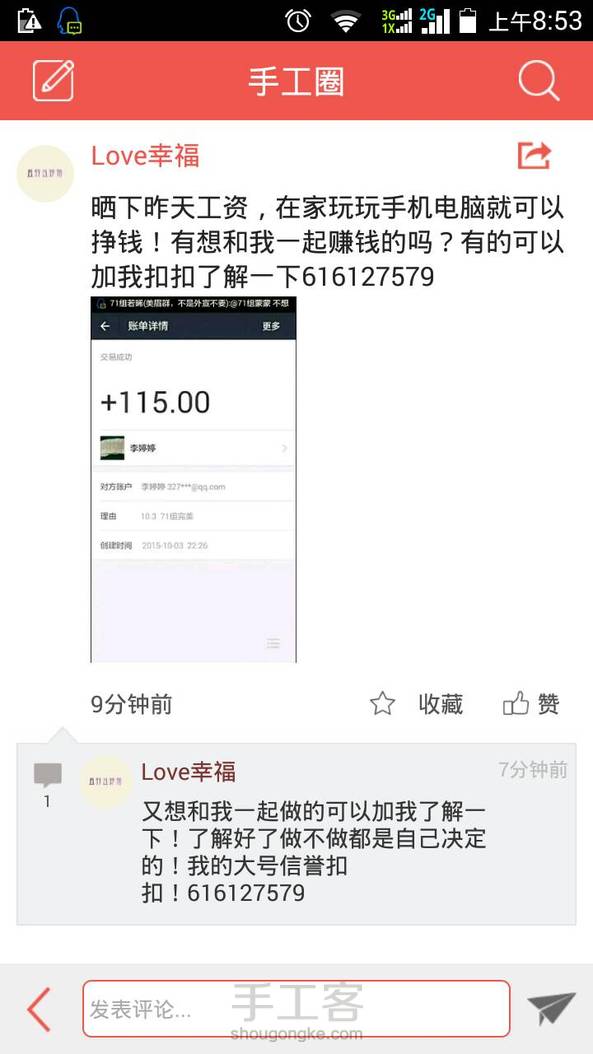Tap the red back arrow at the bottom
593x1054 pixels.
[38, 1009]
